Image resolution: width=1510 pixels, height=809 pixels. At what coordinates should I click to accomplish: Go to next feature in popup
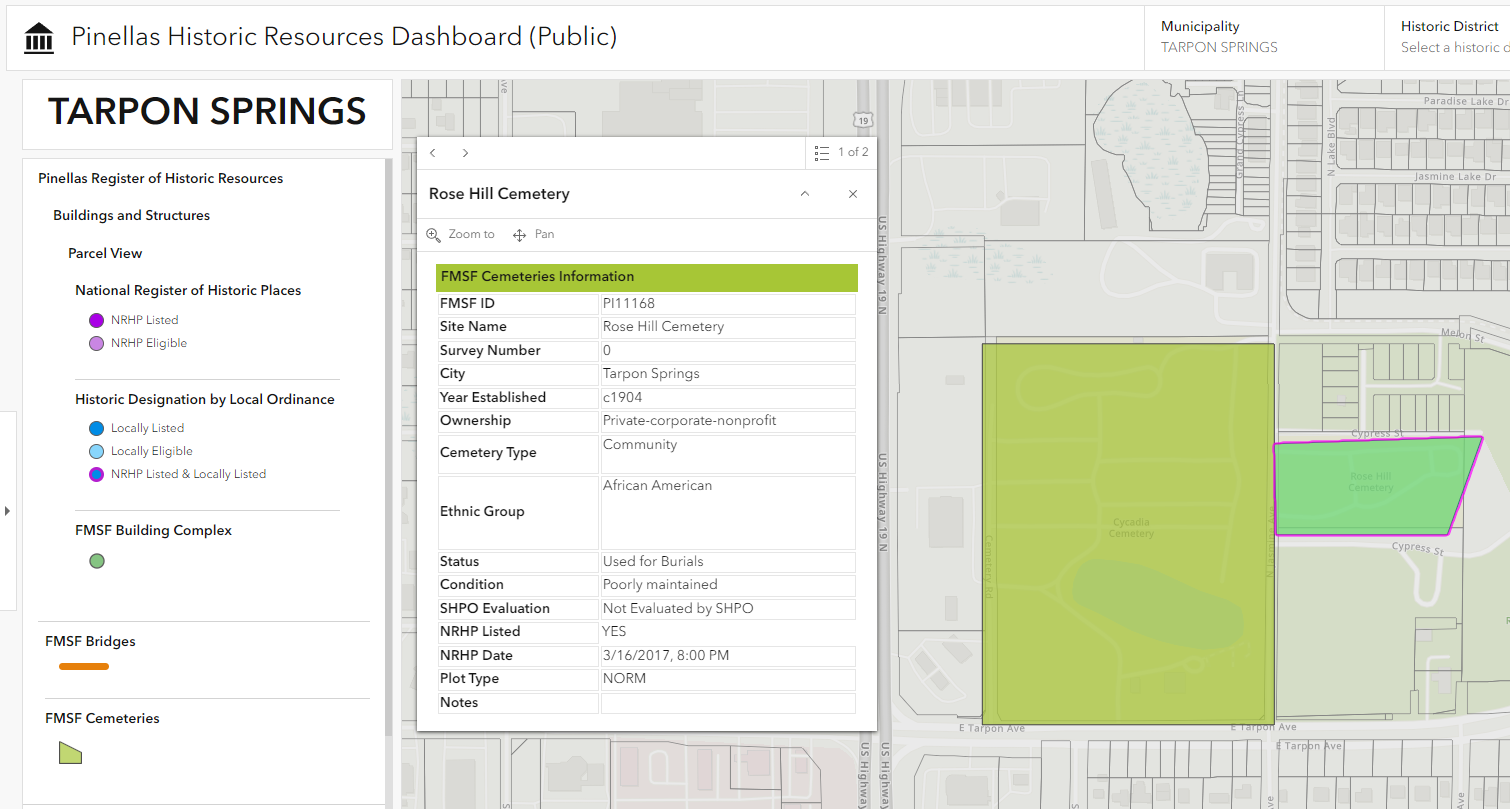pyautogui.click(x=465, y=153)
